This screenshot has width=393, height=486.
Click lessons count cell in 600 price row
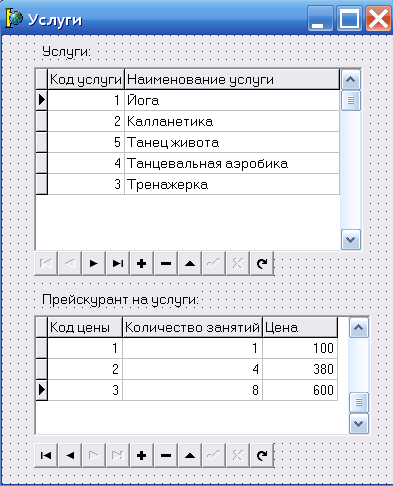192,390
